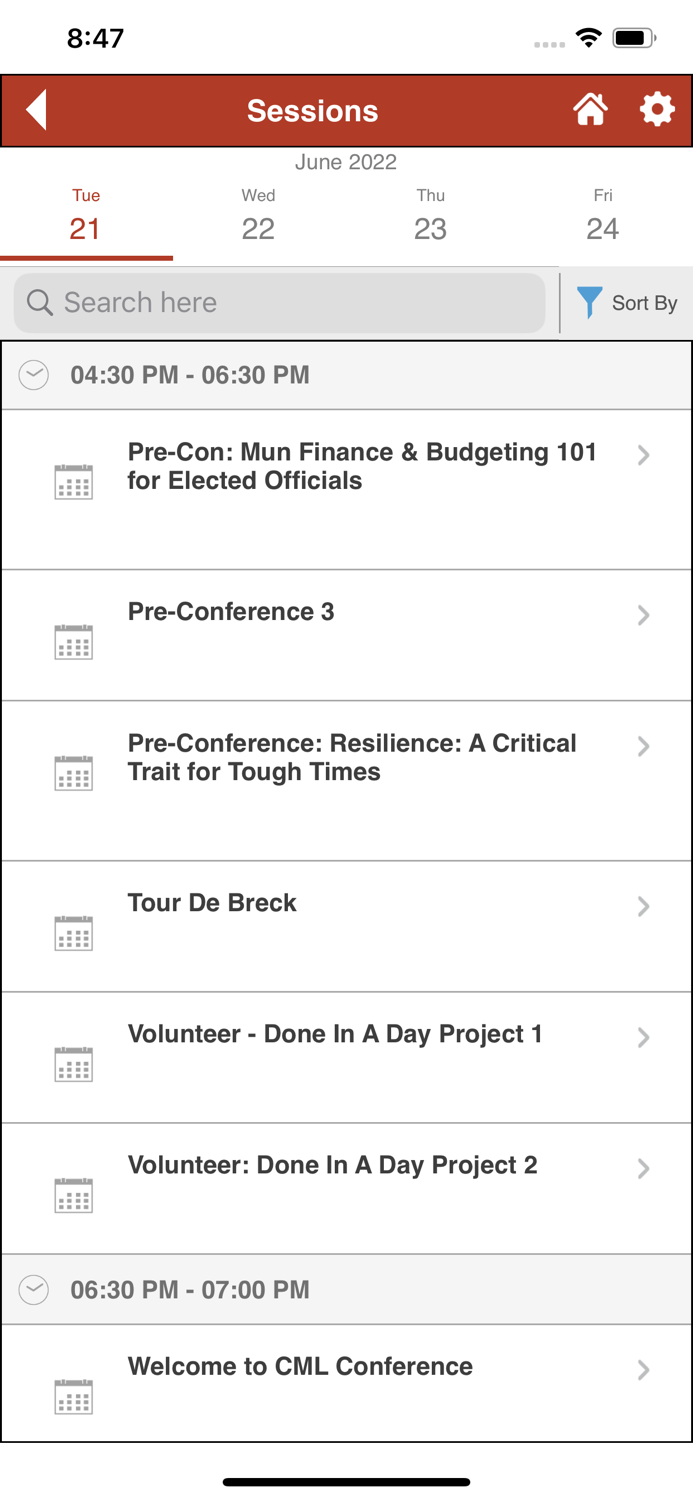Screen dimensions: 693x1500
Task: Tap the blue Sort By filter icon
Action: coord(590,302)
